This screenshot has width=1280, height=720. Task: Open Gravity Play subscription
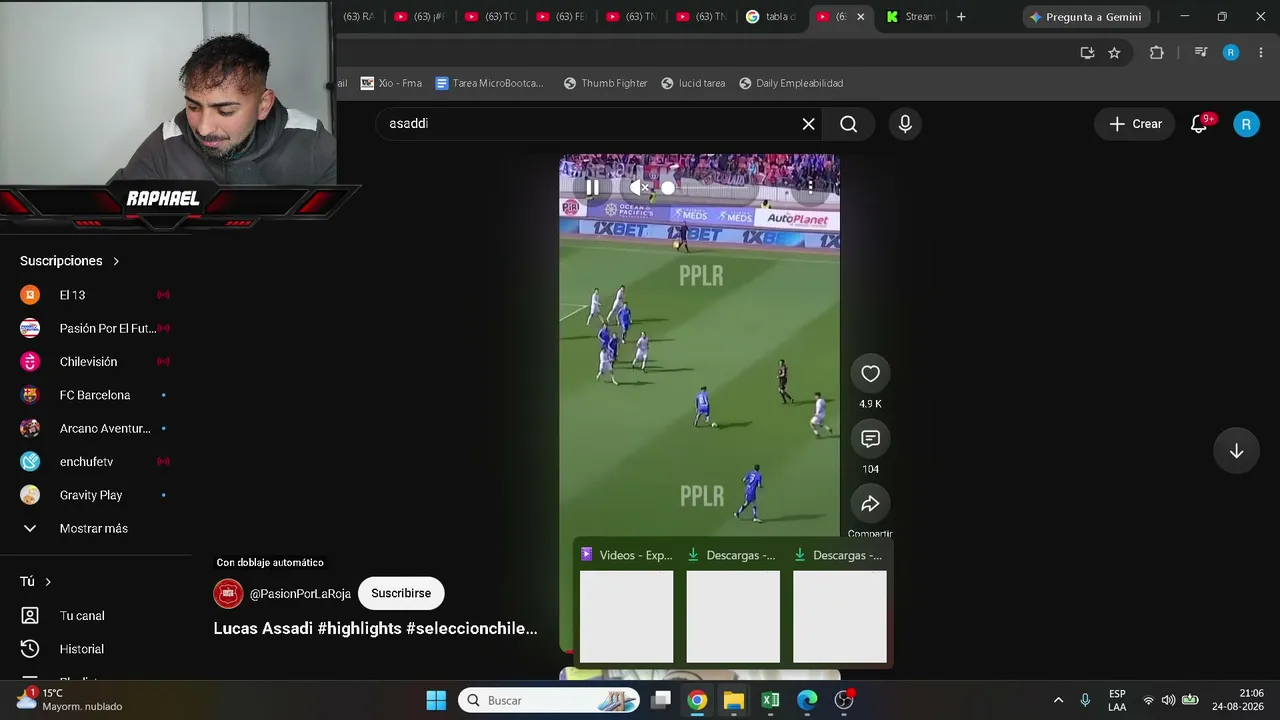point(95,495)
